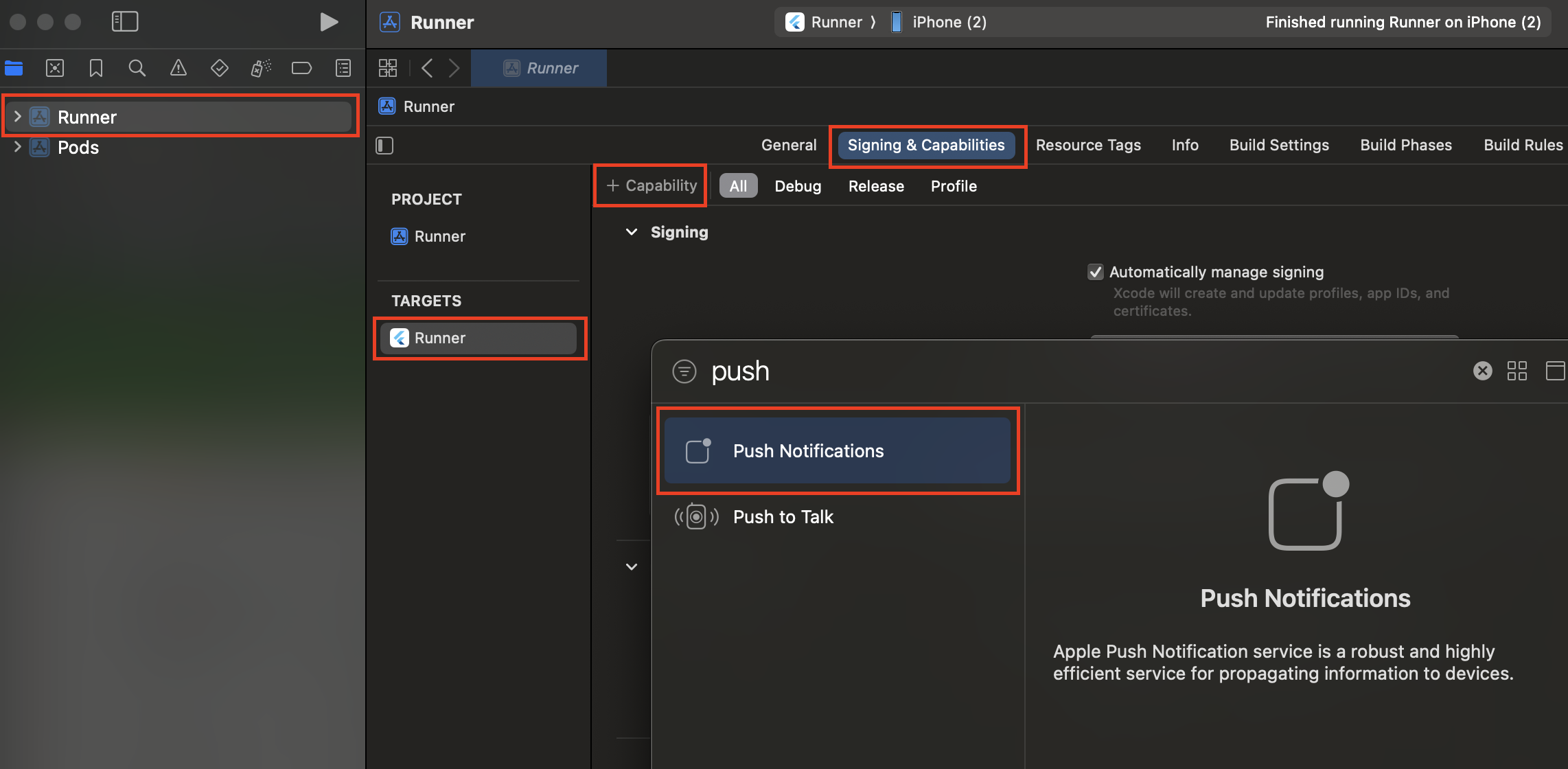
Task: Select the Push Notifications capability
Action: tap(838, 451)
